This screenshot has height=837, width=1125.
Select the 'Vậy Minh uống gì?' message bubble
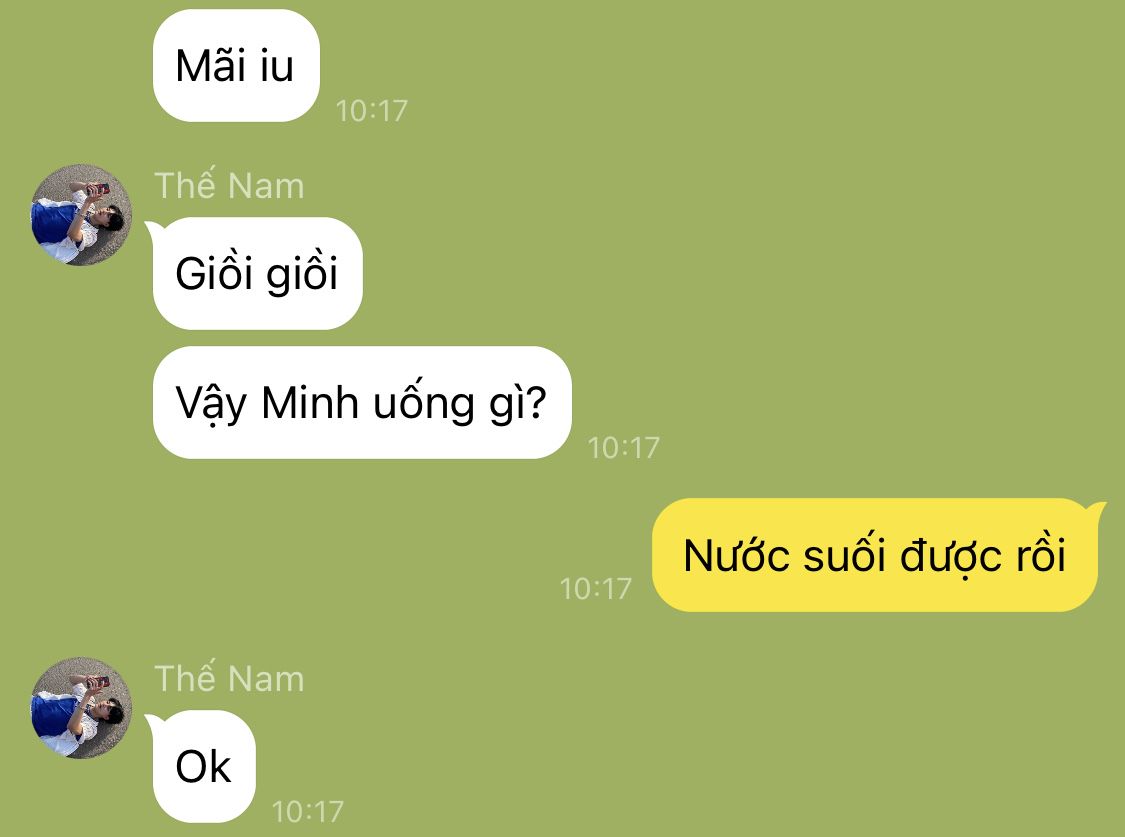click(362, 402)
